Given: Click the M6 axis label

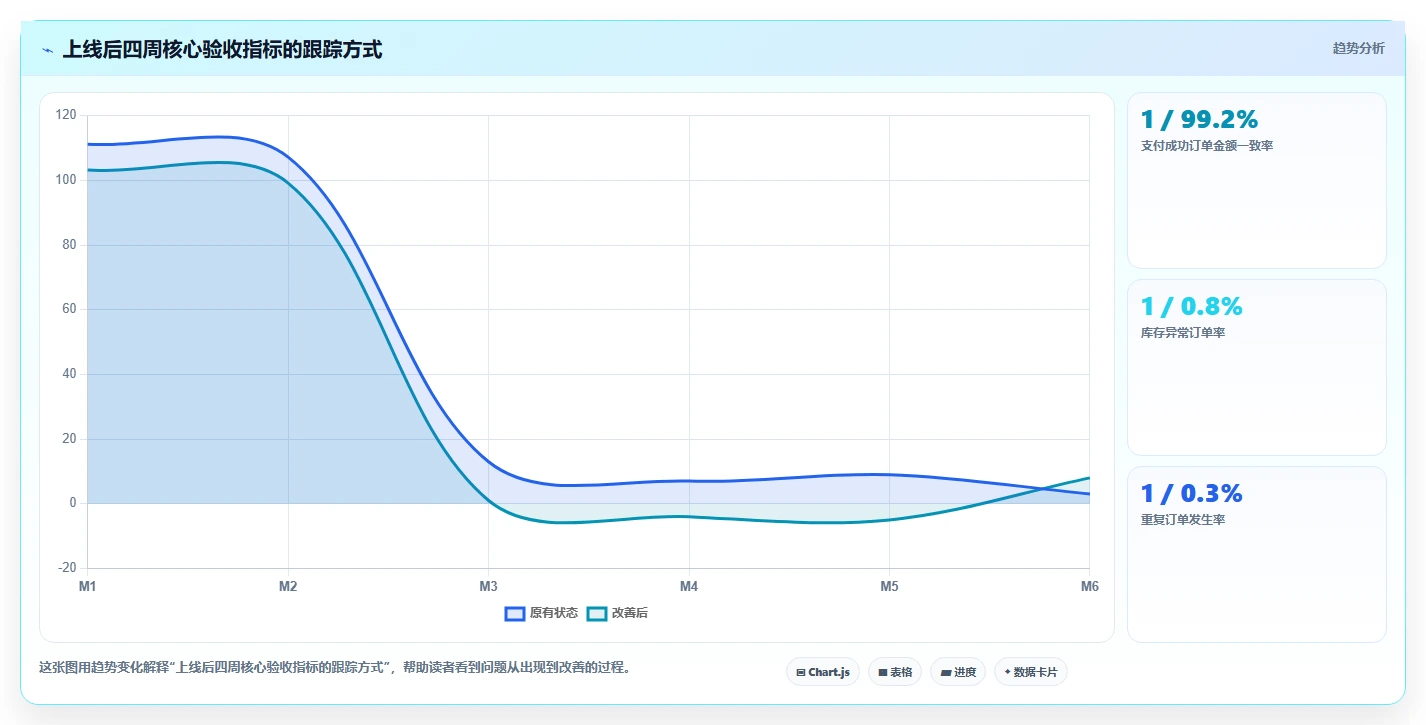Looking at the screenshot, I should pos(1089,587).
